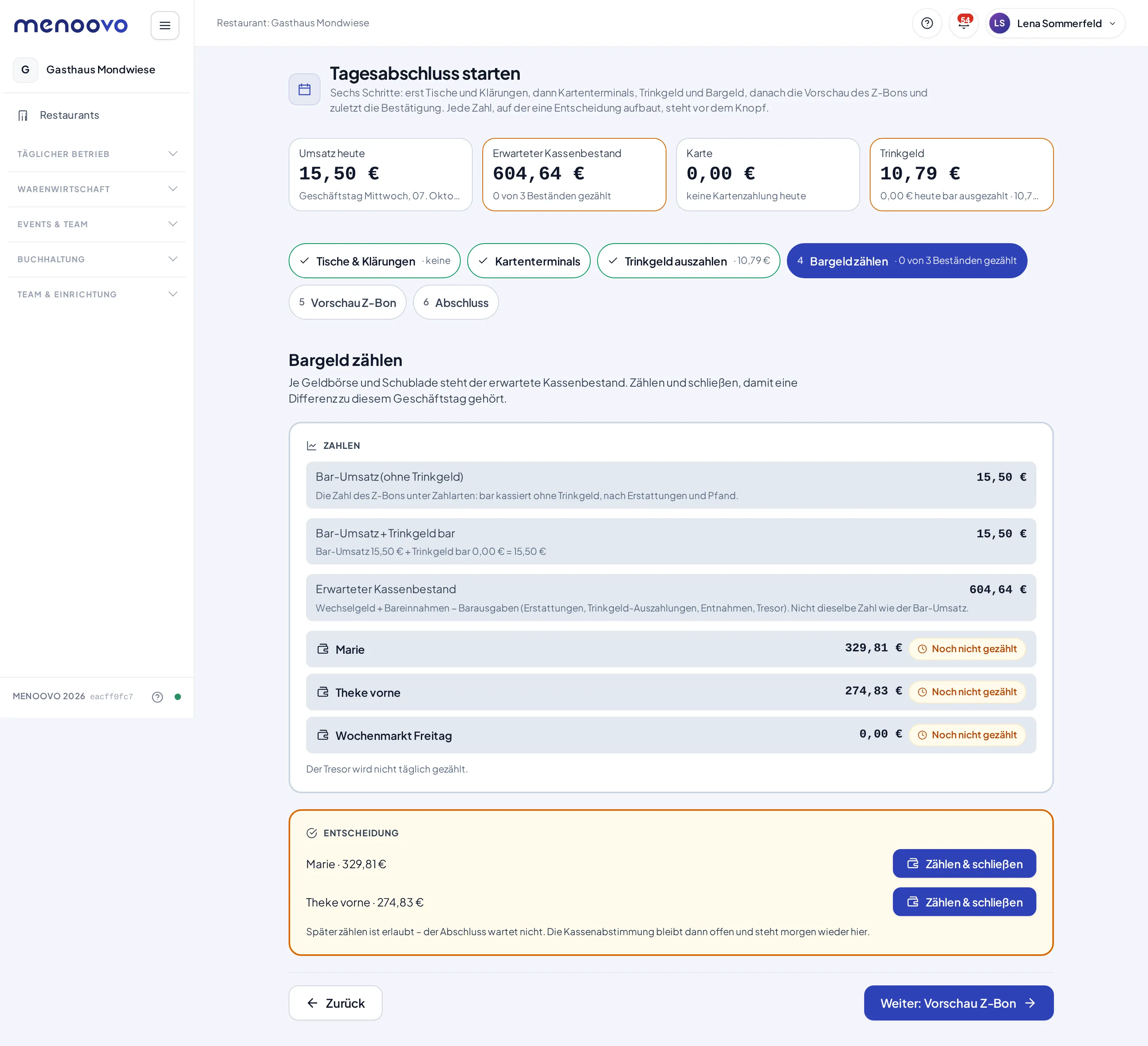This screenshot has height=1046, width=1148.
Task: Go to step Trinkgeld auszahlen
Action: click(688, 261)
